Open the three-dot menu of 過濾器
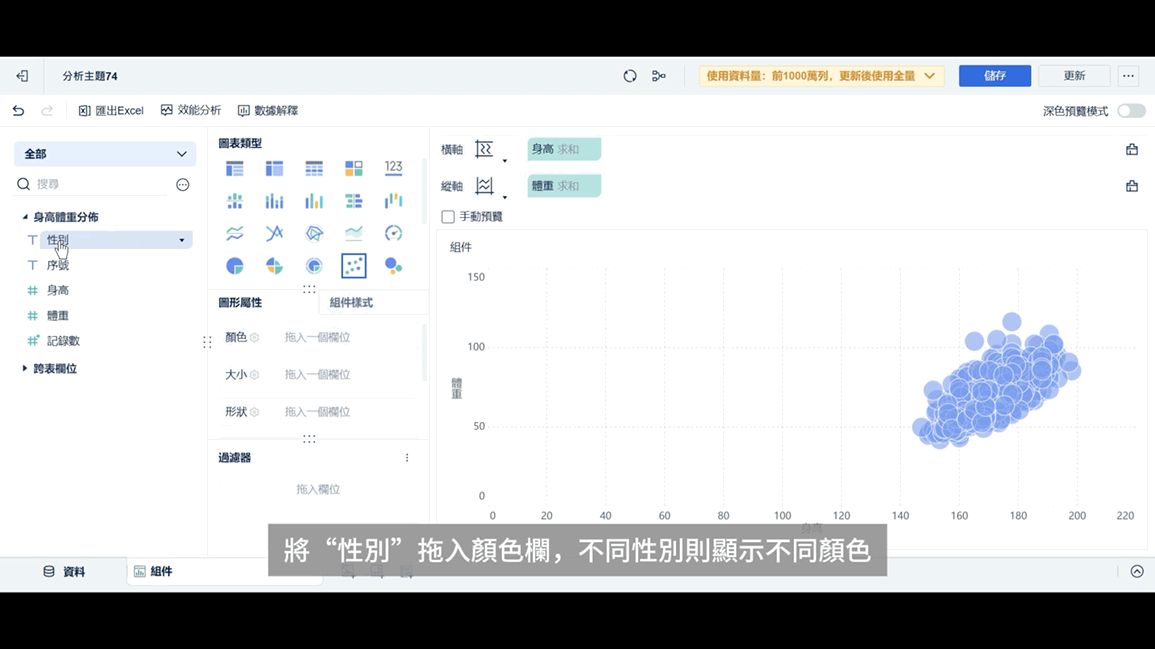1155x649 pixels. [x=407, y=458]
